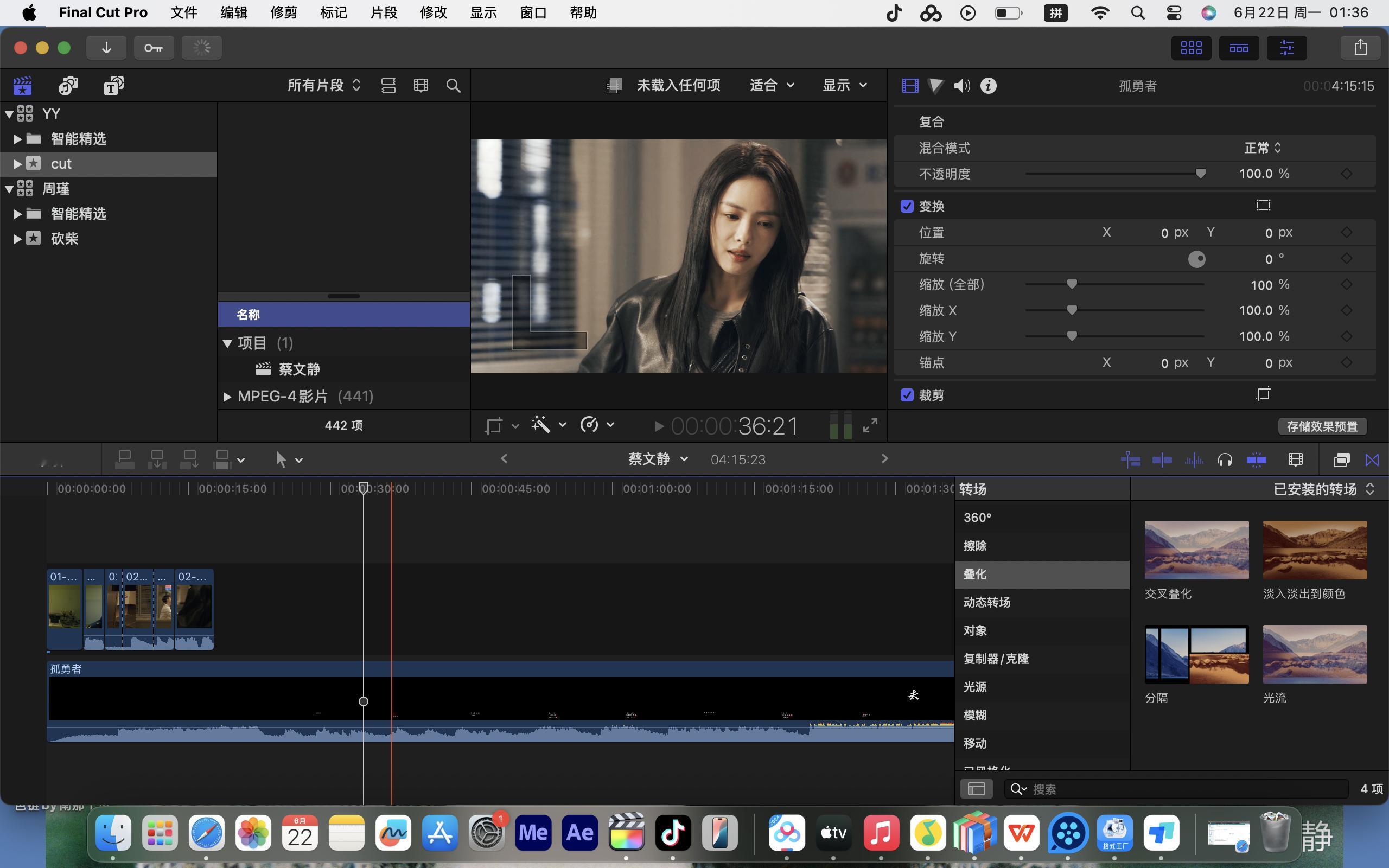Toggle filmstrip or list view in browser
1389x868 pixels.
pos(388,86)
